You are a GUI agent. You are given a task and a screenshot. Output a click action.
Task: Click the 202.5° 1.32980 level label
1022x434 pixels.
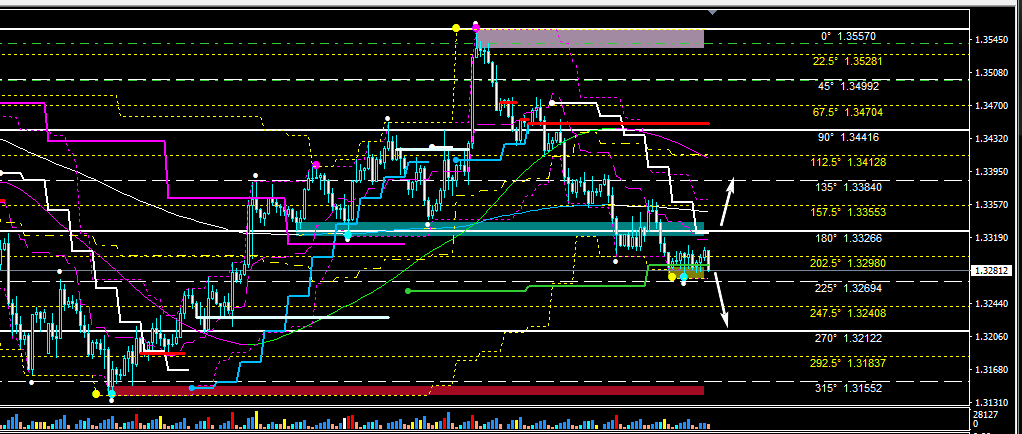849,263
